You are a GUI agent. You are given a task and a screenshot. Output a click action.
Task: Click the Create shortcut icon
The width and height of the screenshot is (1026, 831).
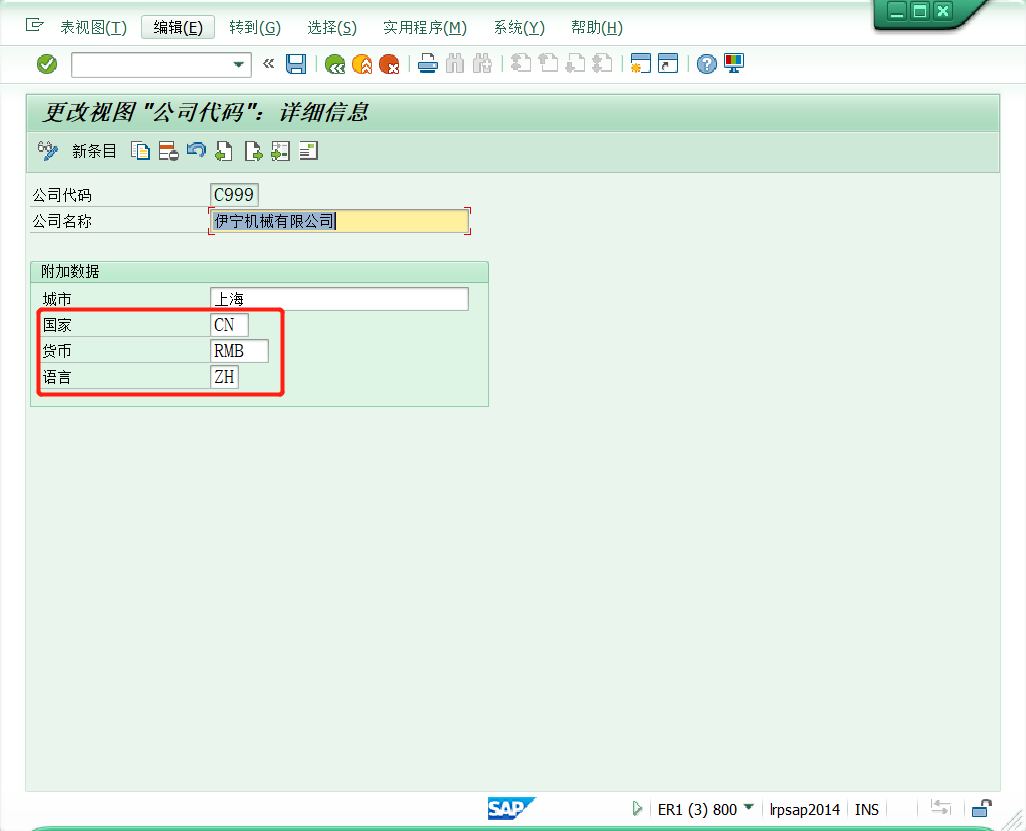(x=666, y=63)
